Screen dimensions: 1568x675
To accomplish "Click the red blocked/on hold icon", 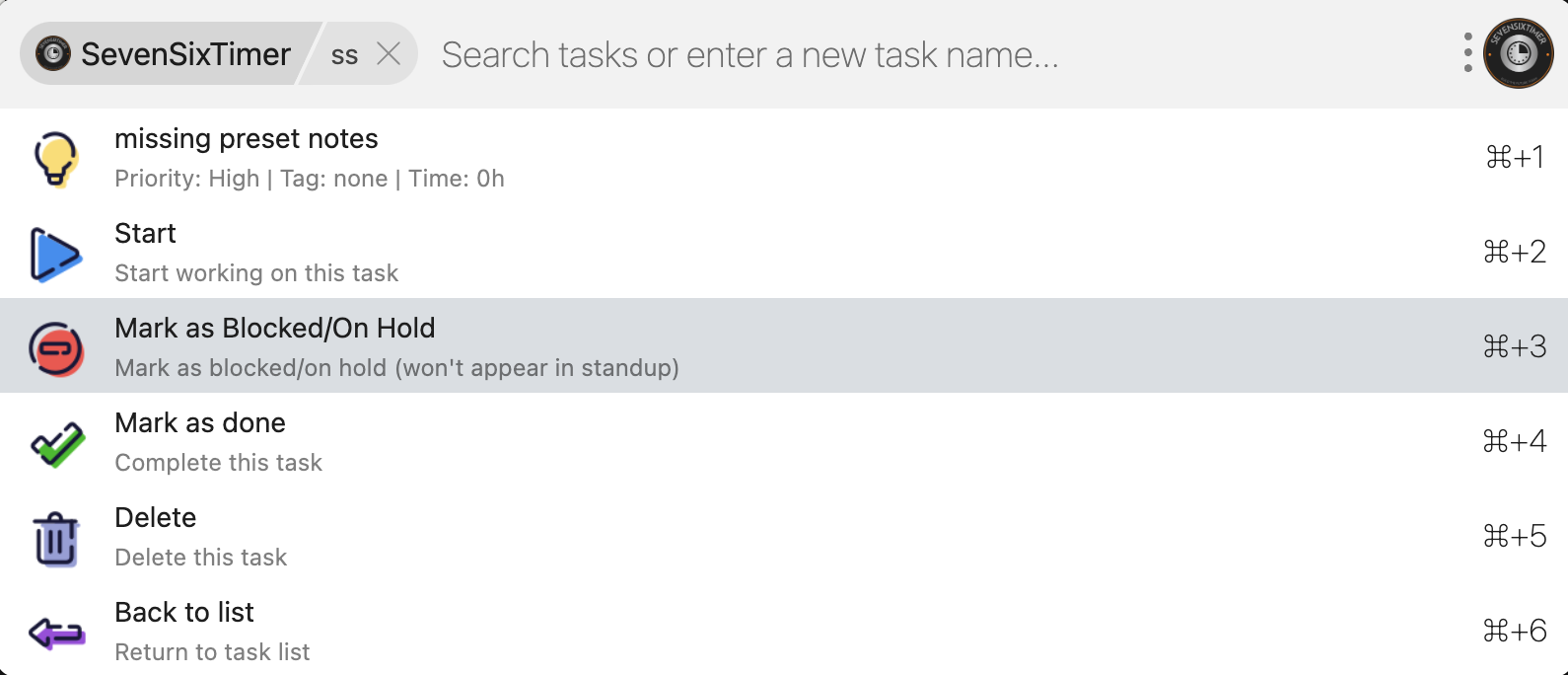I will pyautogui.click(x=56, y=348).
